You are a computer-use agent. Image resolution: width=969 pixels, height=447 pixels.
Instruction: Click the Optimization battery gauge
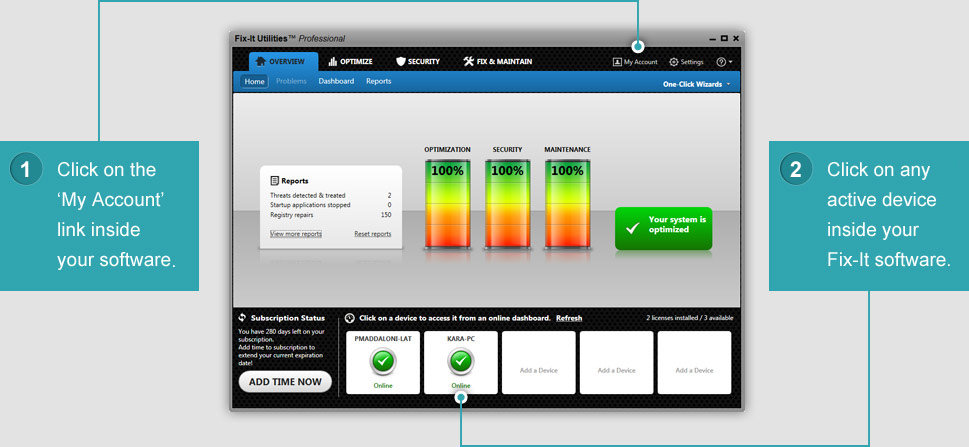click(447, 203)
